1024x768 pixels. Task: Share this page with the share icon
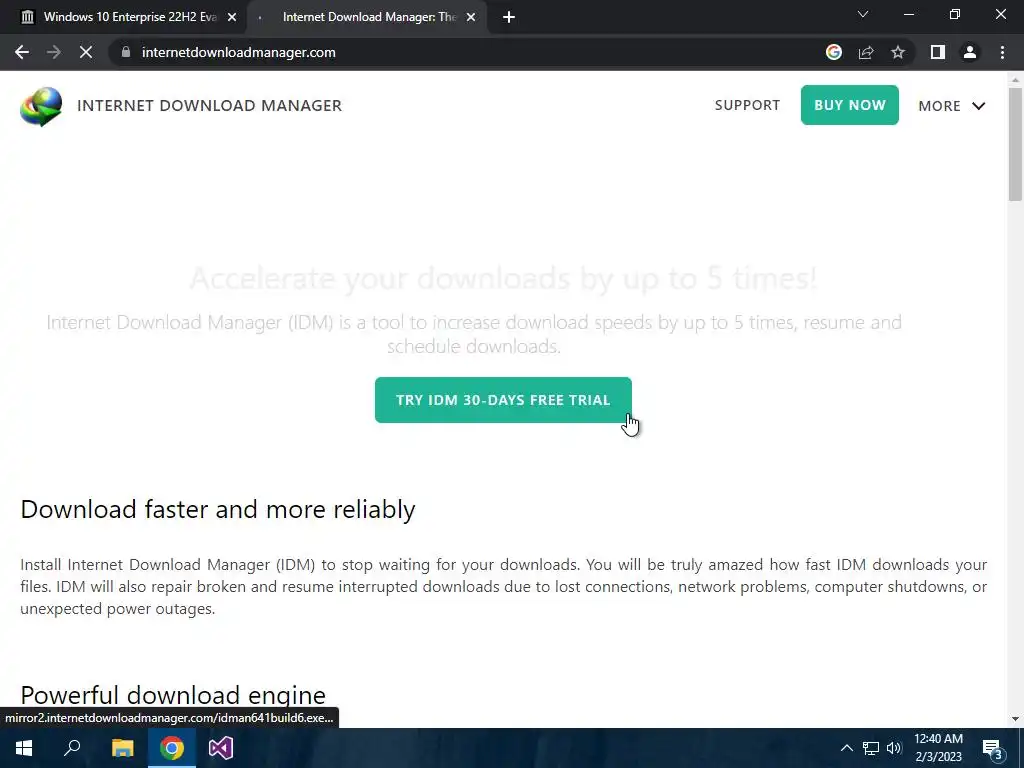(x=866, y=52)
